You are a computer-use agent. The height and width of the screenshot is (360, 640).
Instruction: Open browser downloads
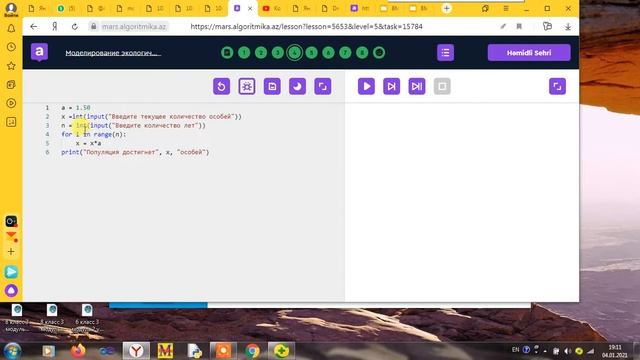click(x=568, y=27)
